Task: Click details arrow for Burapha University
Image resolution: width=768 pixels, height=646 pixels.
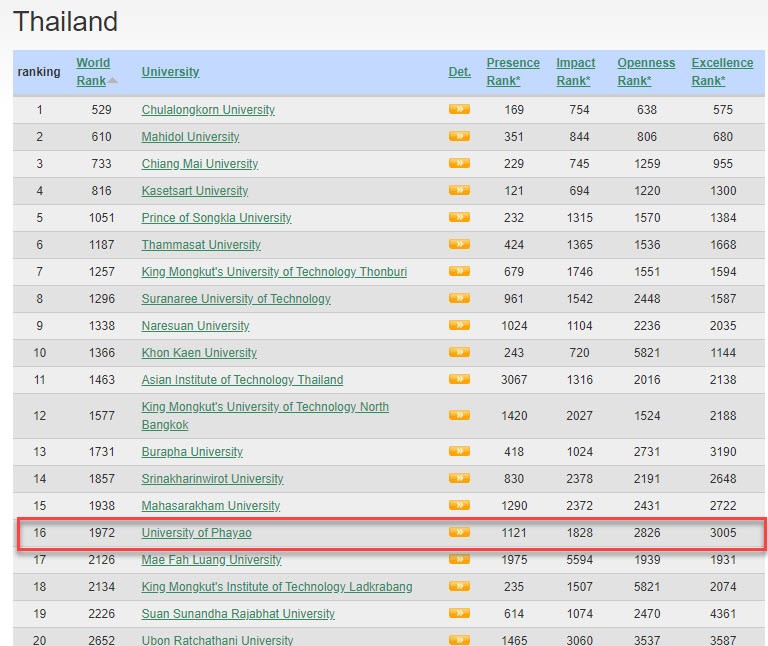Action: 459,451
